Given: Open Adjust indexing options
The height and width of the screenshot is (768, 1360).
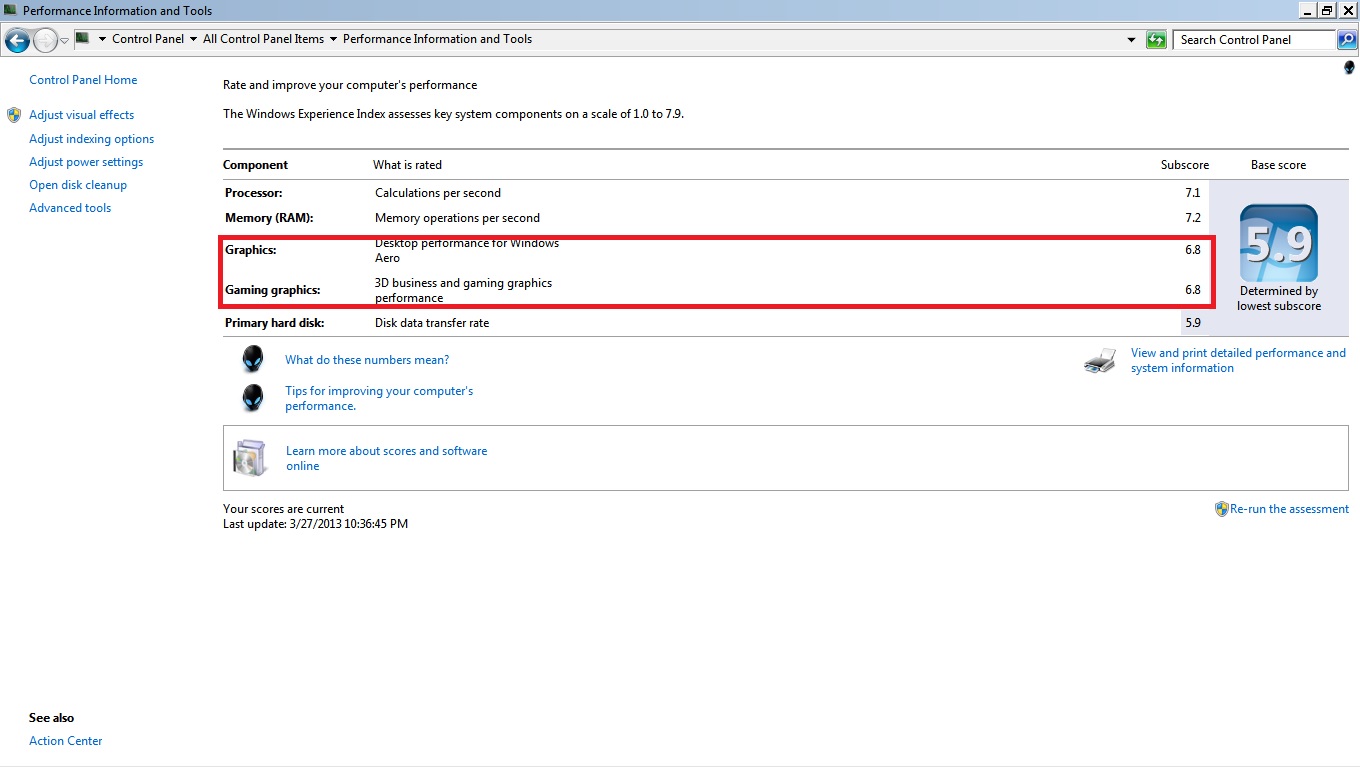Looking at the screenshot, I should pyautogui.click(x=92, y=139).
